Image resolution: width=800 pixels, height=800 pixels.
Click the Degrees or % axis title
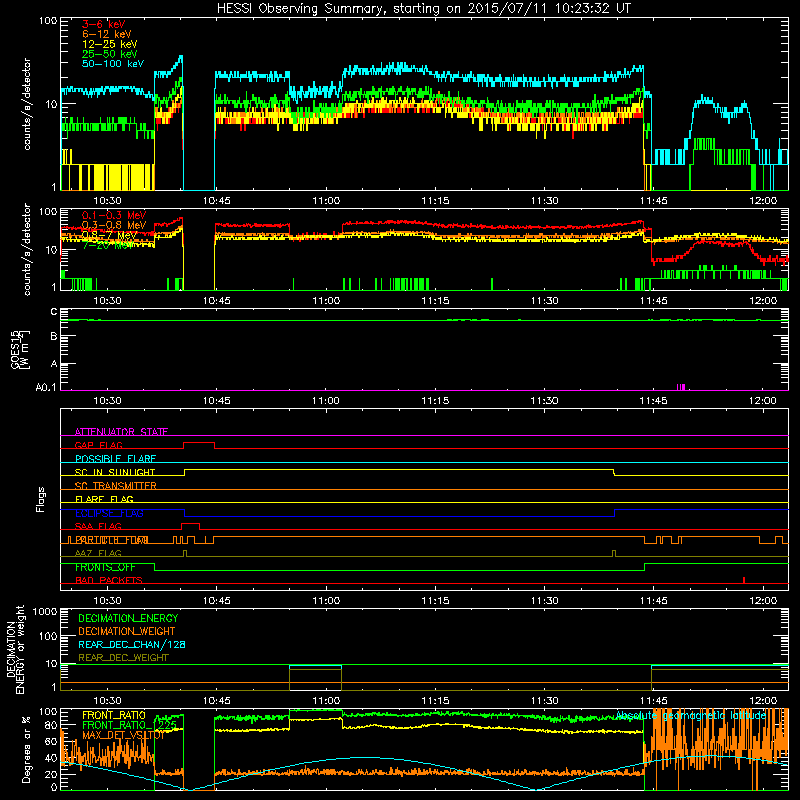(26, 749)
